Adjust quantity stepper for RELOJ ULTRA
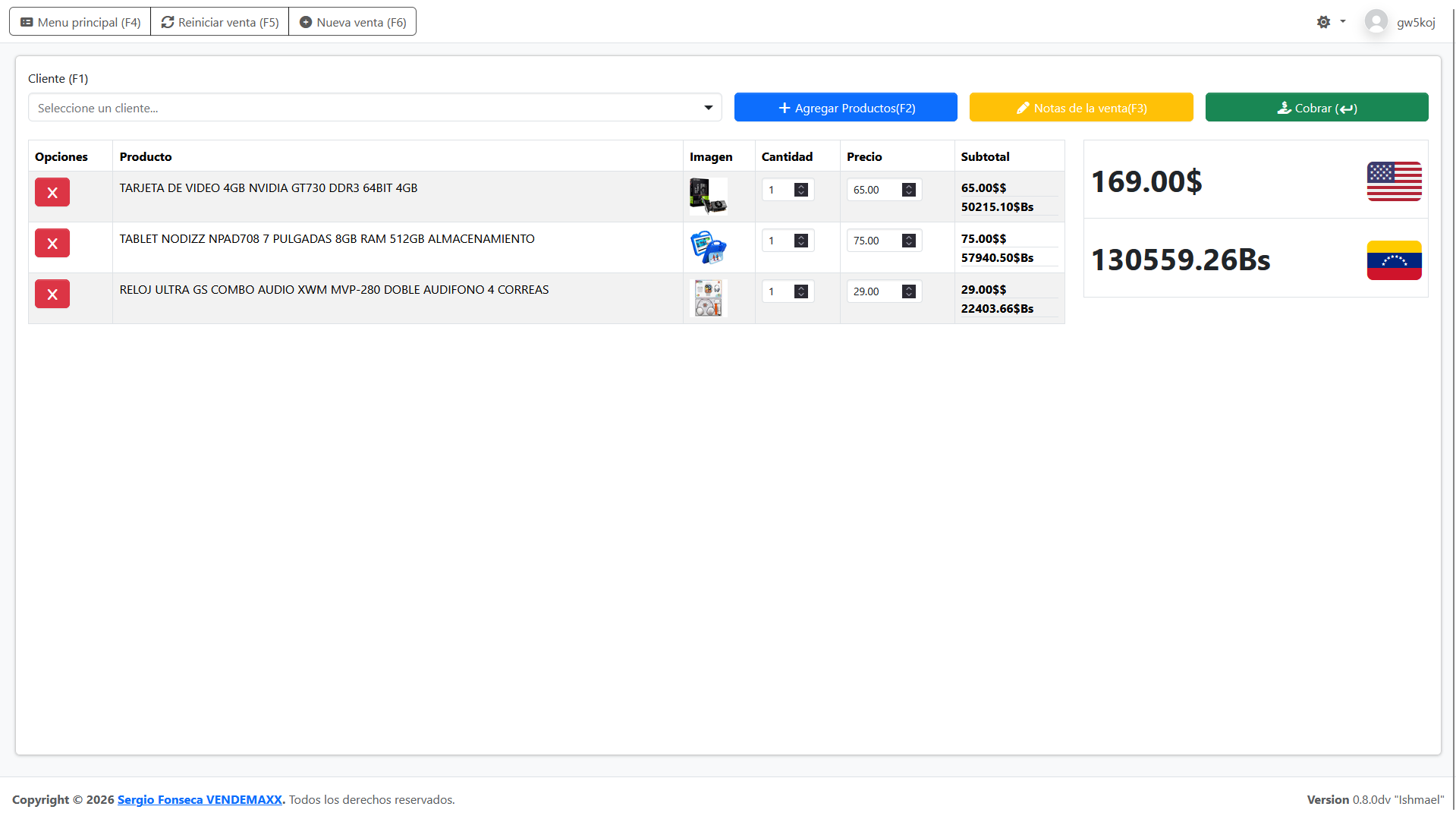 click(x=801, y=291)
